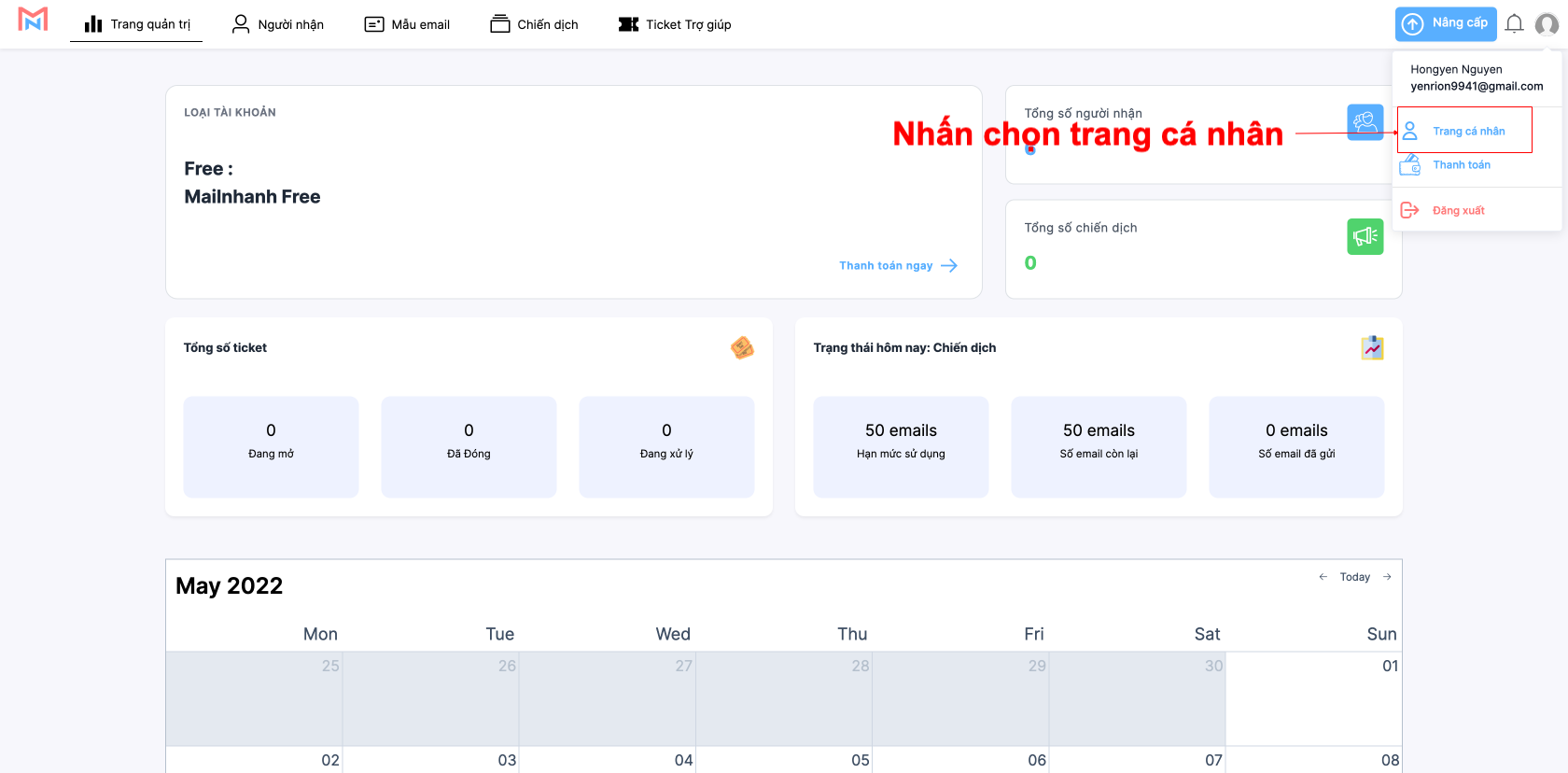1568x773 pixels.
Task: Open the Người nhận tab
Action: (x=278, y=24)
